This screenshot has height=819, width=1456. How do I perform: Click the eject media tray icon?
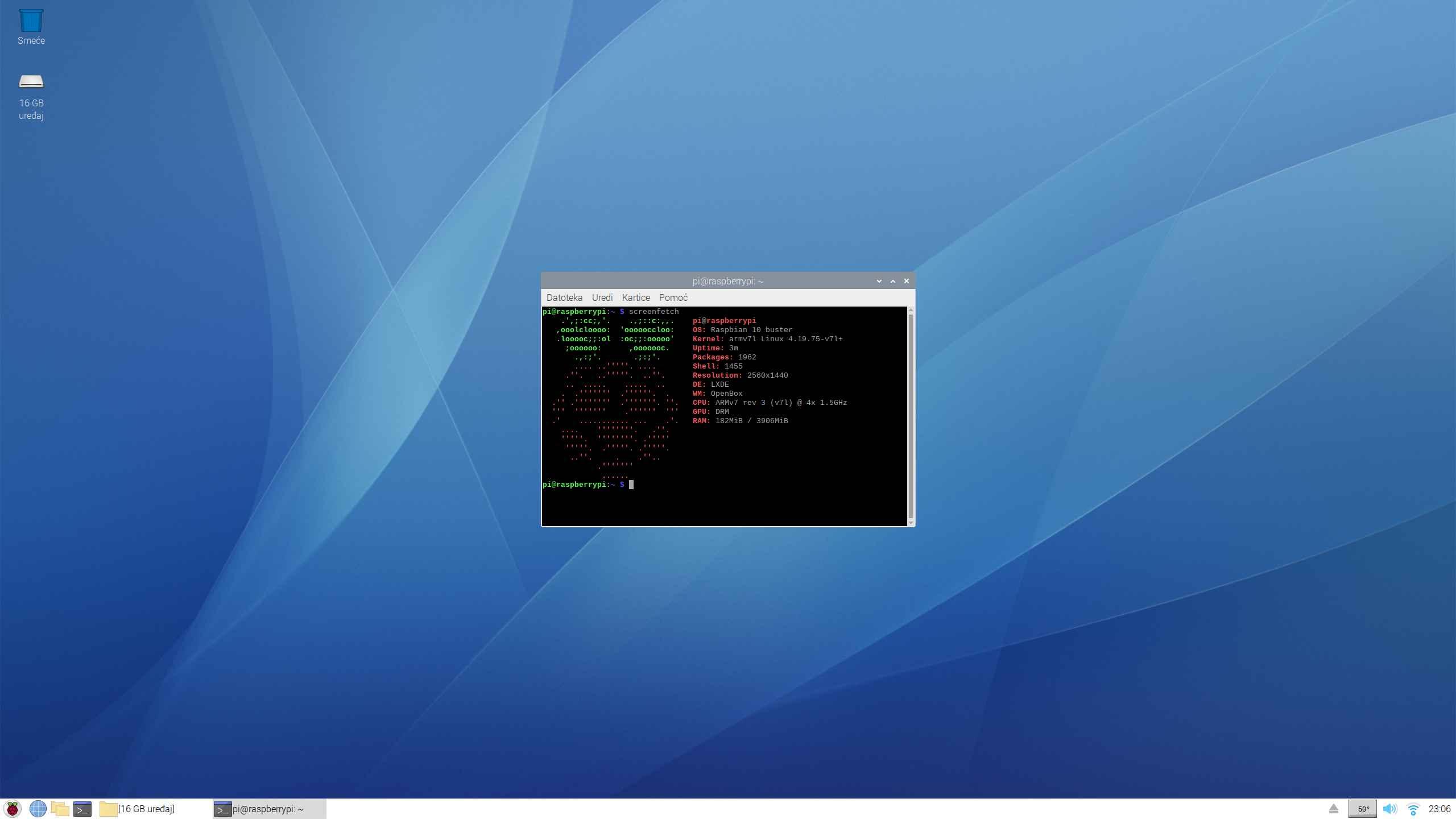coord(1334,809)
